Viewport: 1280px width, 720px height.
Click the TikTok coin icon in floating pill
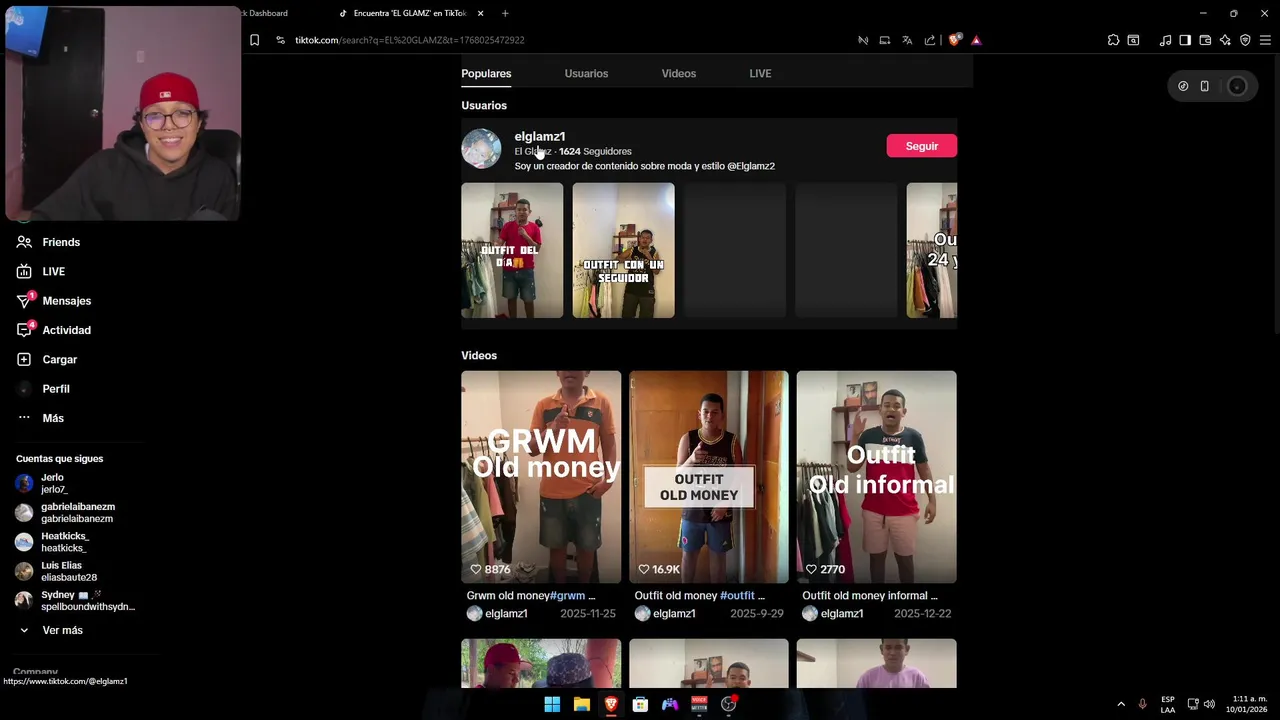(1183, 86)
